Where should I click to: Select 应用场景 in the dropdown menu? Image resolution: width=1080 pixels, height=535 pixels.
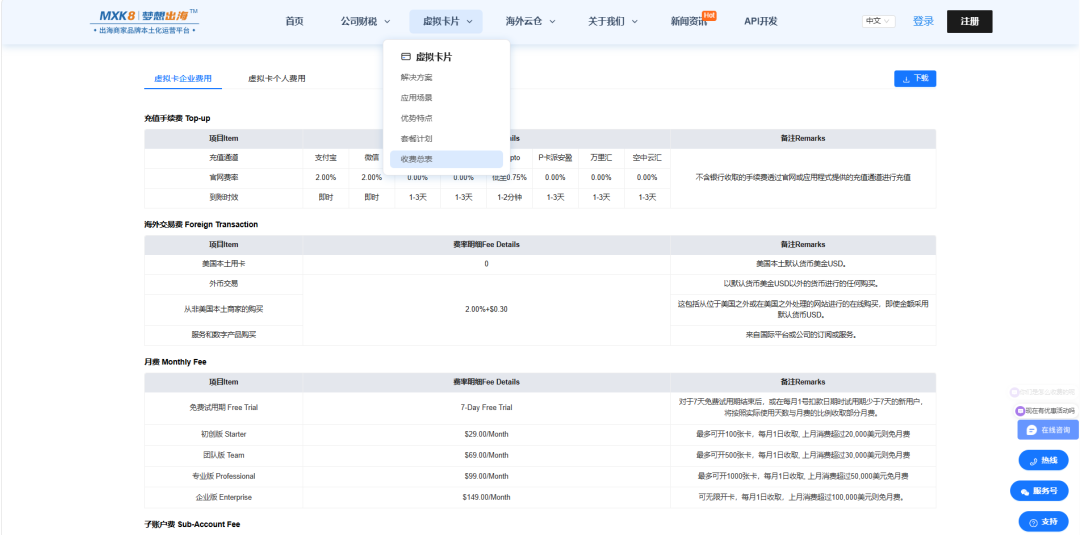point(417,98)
